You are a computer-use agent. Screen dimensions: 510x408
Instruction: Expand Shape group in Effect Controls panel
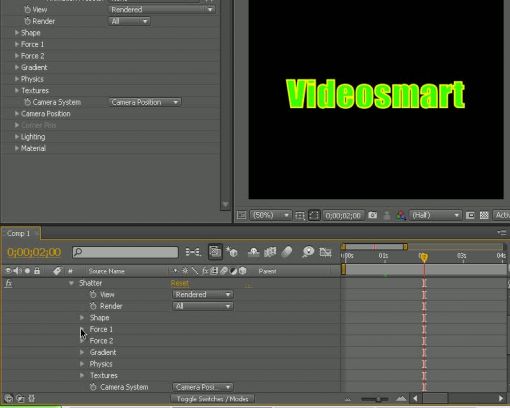pos(16,33)
